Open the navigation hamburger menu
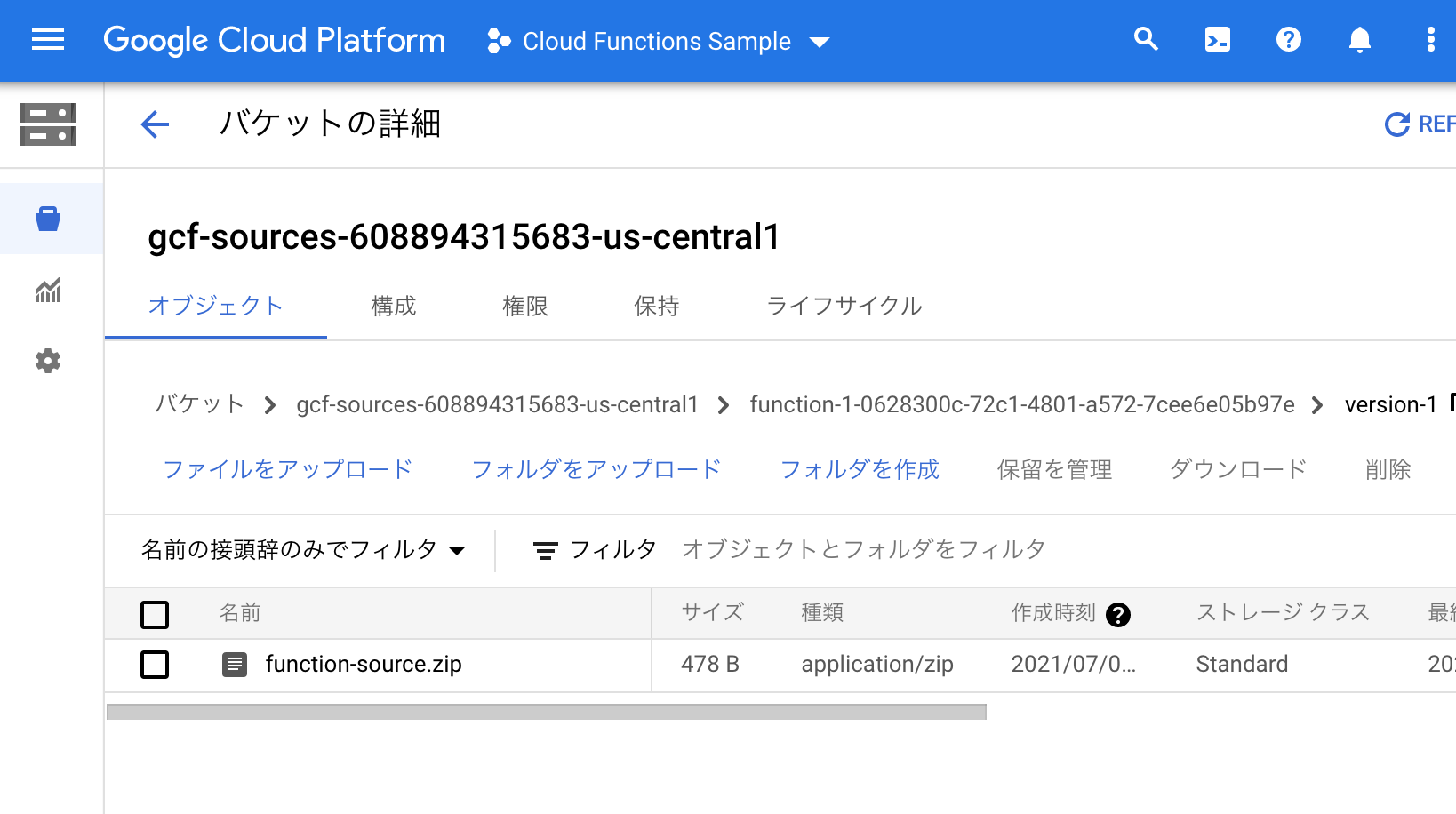 [47, 40]
